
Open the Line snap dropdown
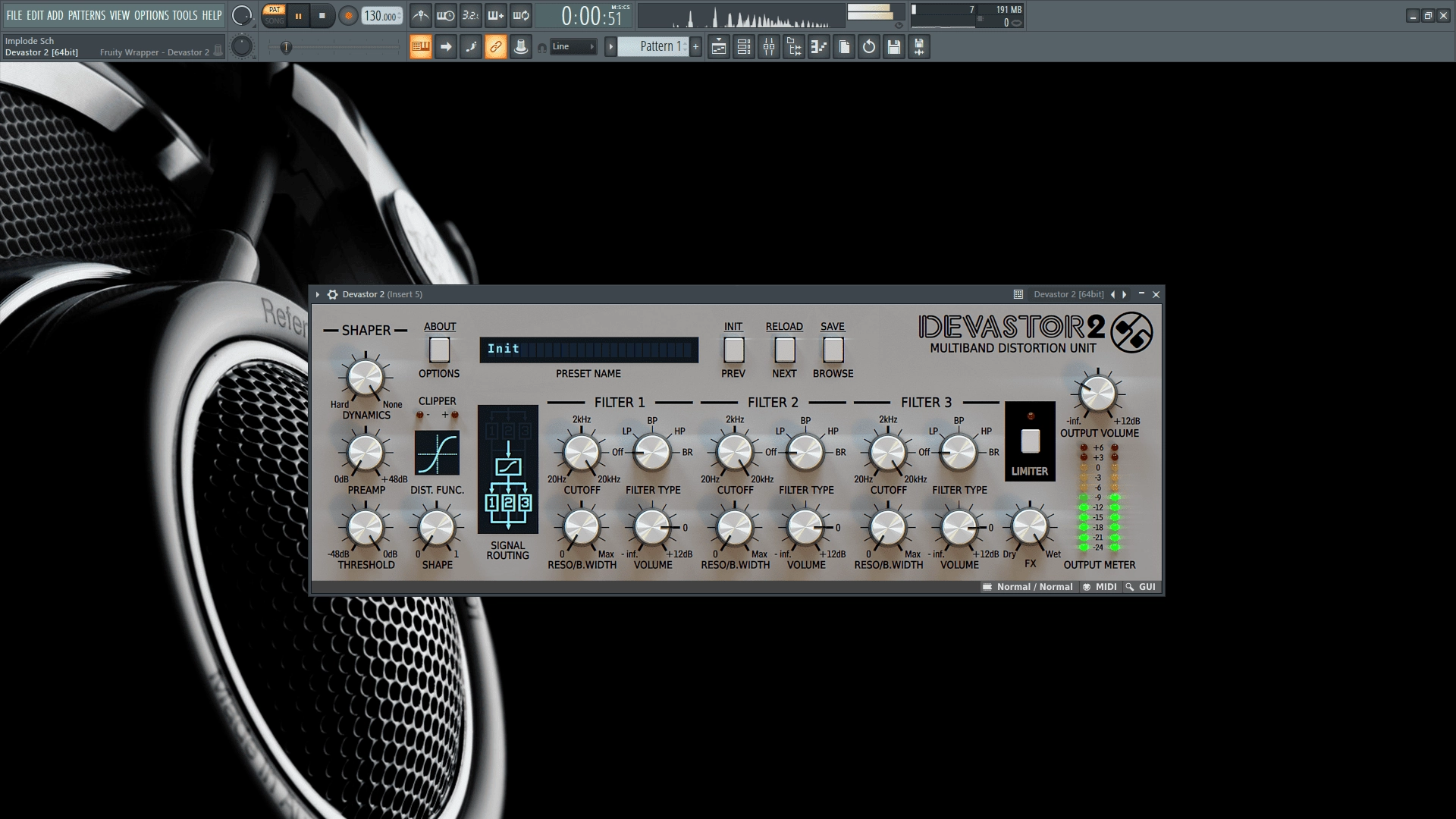click(573, 47)
